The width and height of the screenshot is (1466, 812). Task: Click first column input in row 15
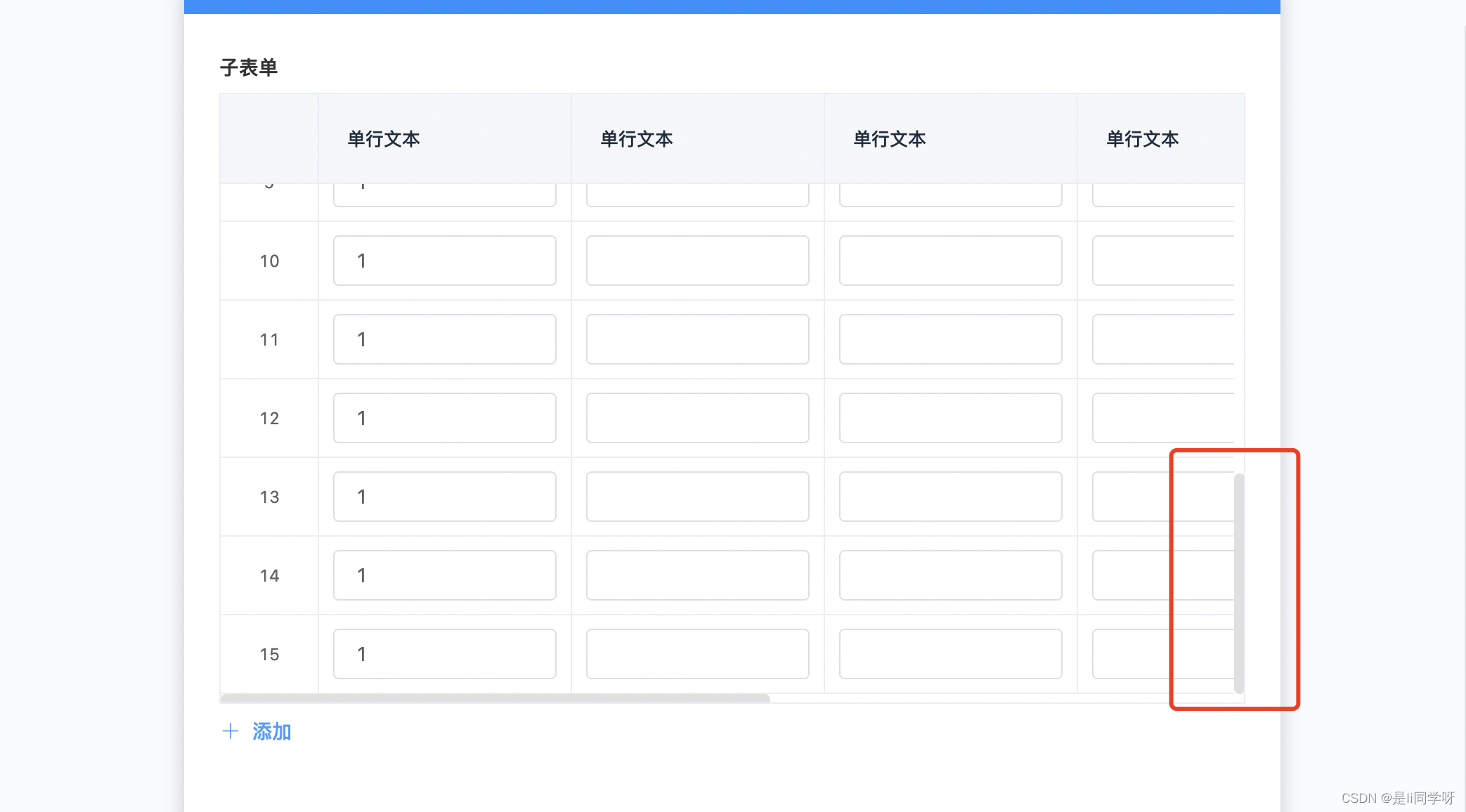click(x=444, y=654)
